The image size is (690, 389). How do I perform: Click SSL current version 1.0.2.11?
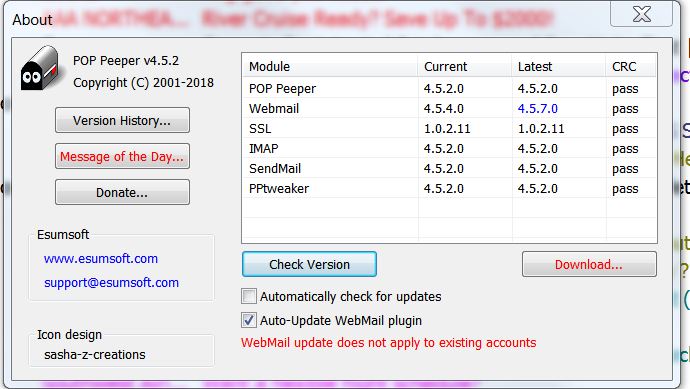point(447,128)
